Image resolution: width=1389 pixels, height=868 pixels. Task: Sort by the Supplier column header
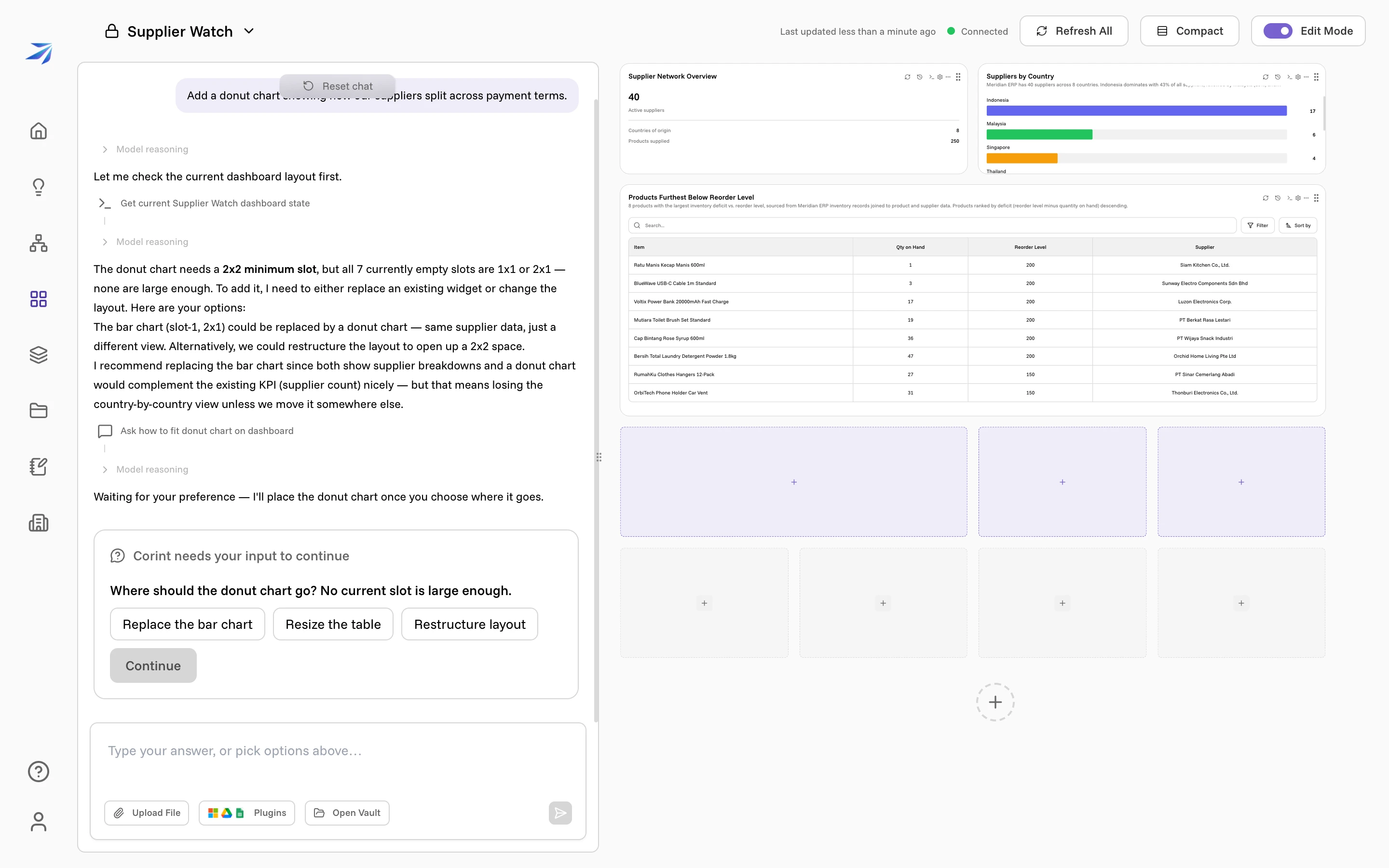tap(1205, 247)
